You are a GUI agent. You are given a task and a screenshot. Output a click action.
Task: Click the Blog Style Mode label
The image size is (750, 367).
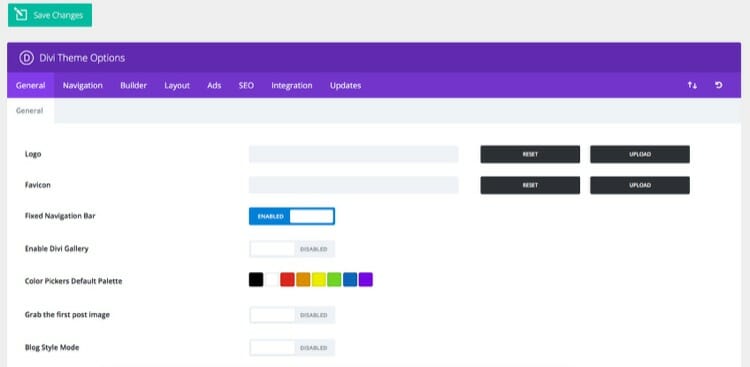pos(52,347)
